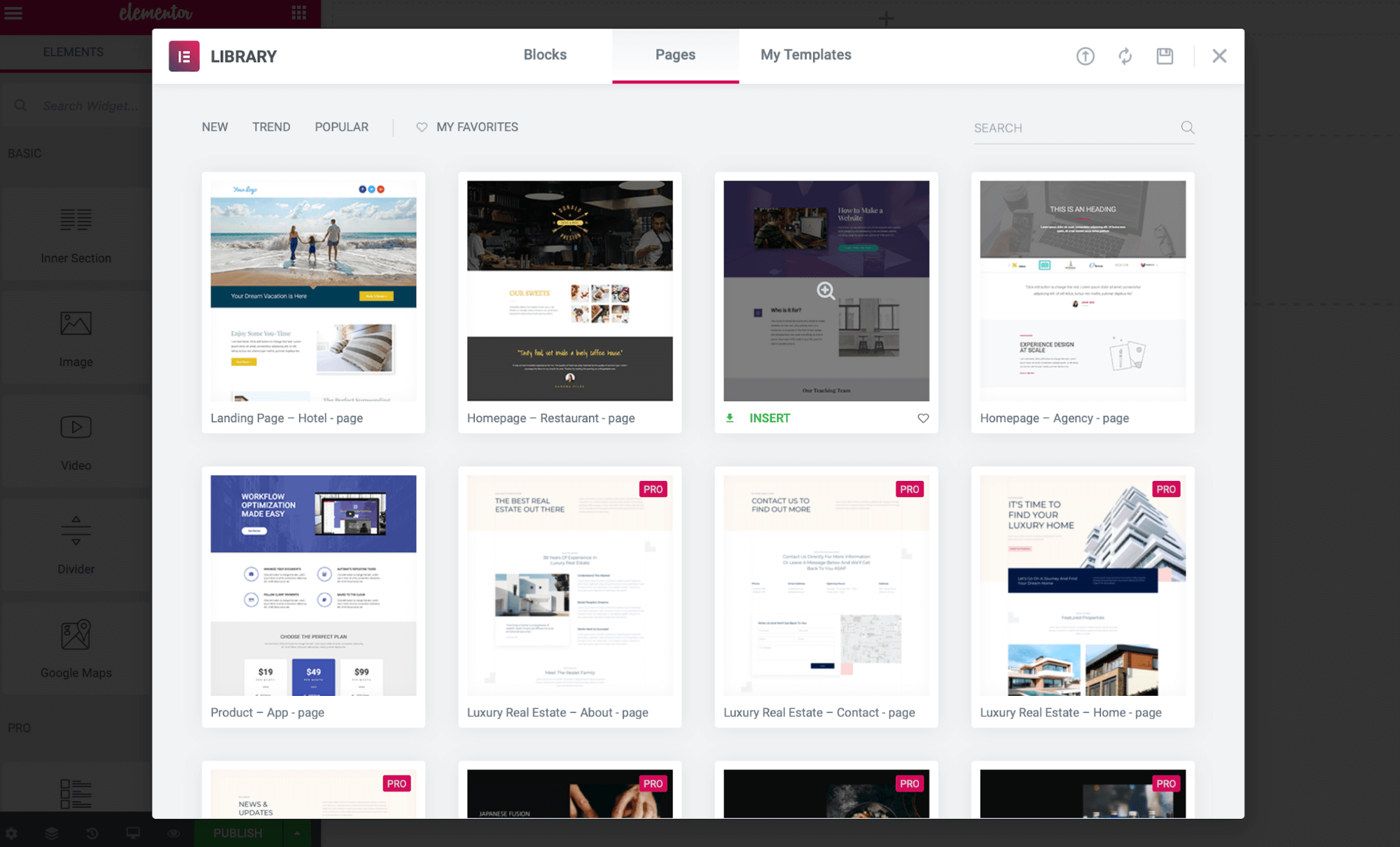Image resolution: width=1400 pixels, height=847 pixels.
Task: Sync the library with the refresh icon
Action: 1125,56
